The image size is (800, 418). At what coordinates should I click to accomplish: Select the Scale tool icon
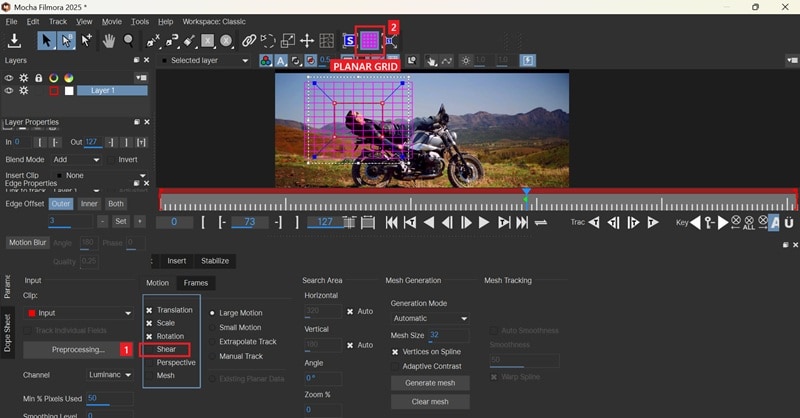[288, 41]
